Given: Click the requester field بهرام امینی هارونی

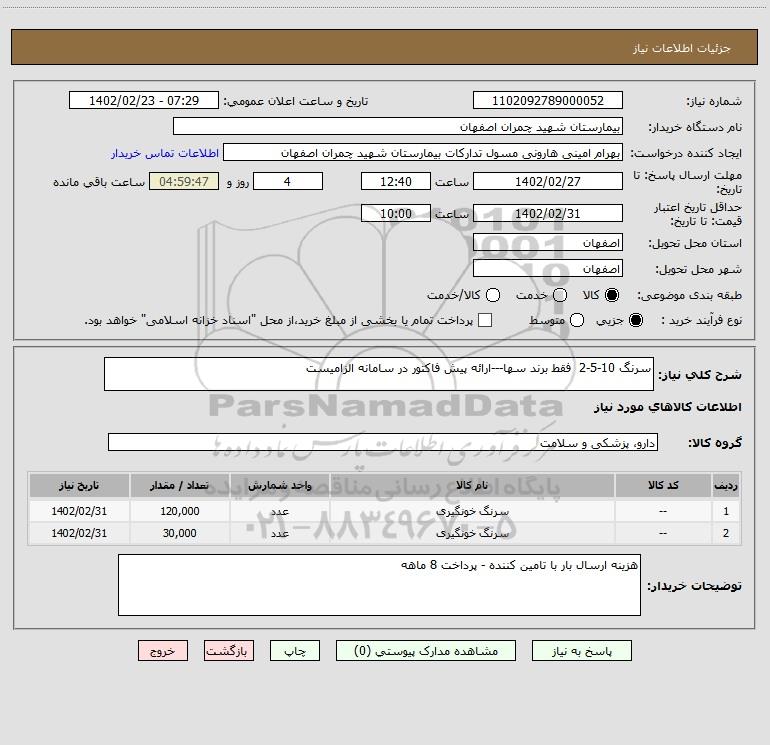Looking at the screenshot, I should (423, 153).
